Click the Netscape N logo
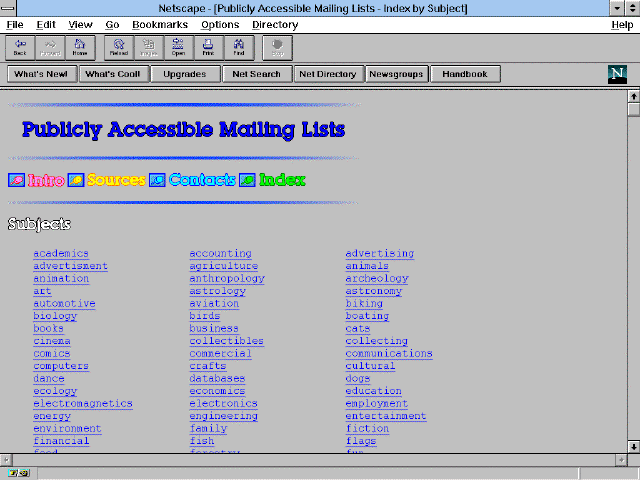The width and height of the screenshot is (640, 480). click(617, 74)
